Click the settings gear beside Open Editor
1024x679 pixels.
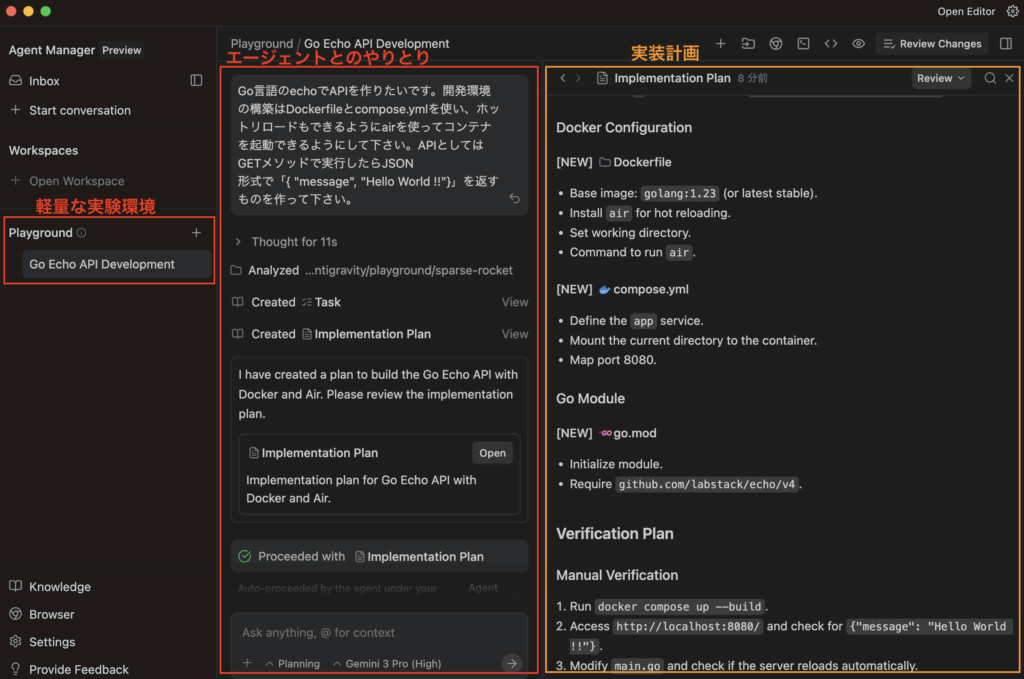(1012, 11)
